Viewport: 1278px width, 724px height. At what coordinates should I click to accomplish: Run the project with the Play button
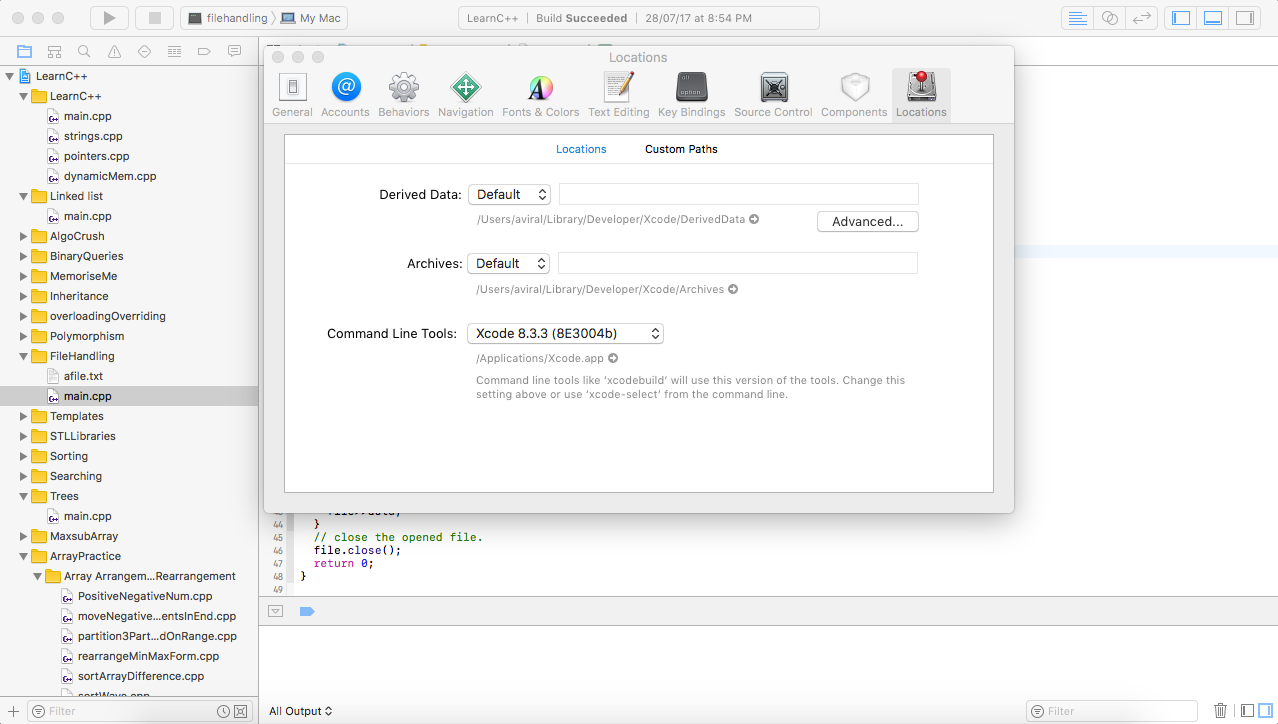pos(110,18)
